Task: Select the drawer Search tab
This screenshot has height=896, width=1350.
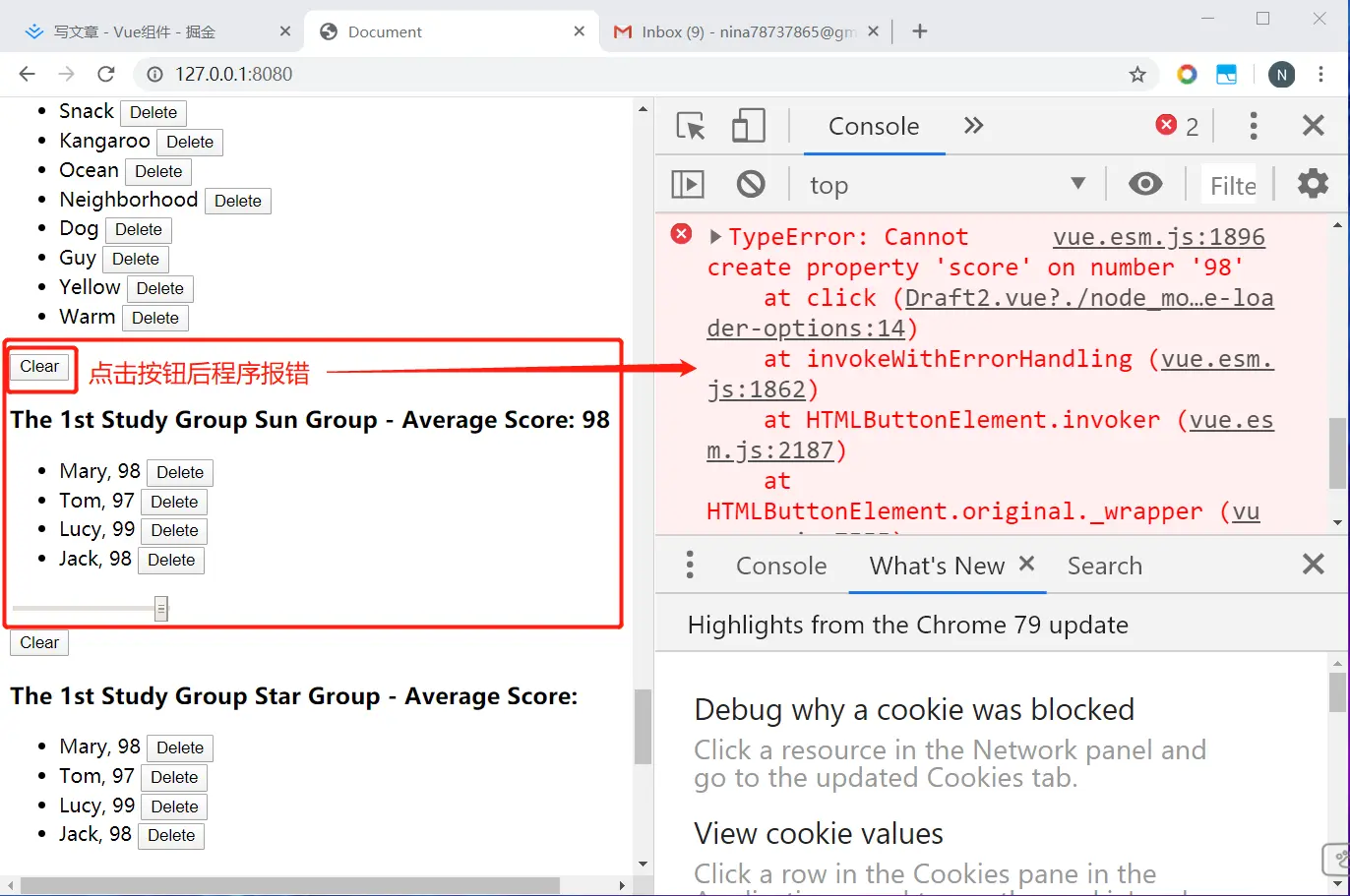Action: 1105,566
